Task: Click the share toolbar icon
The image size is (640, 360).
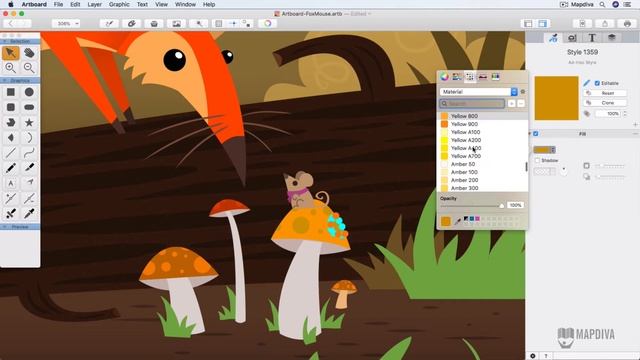Action: point(605,24)
